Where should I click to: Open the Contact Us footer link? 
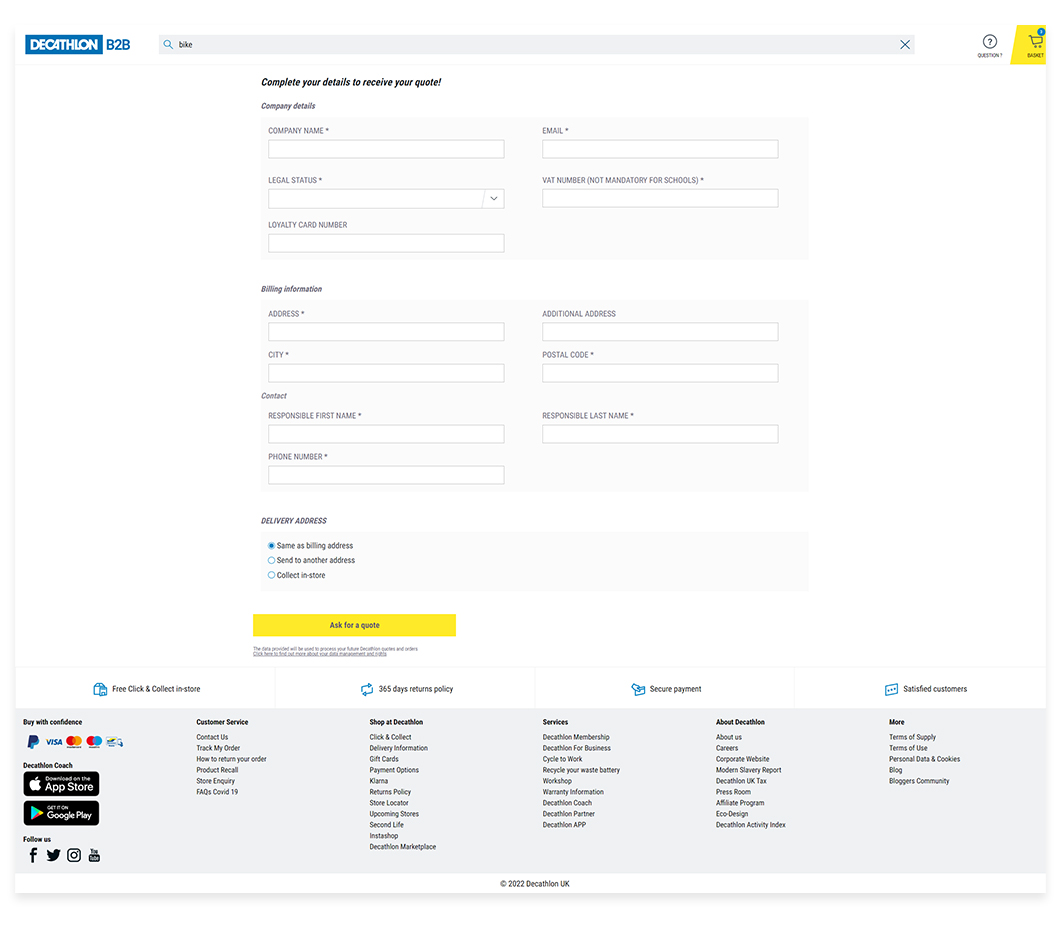pyautogui.click(x=212, y=737)
